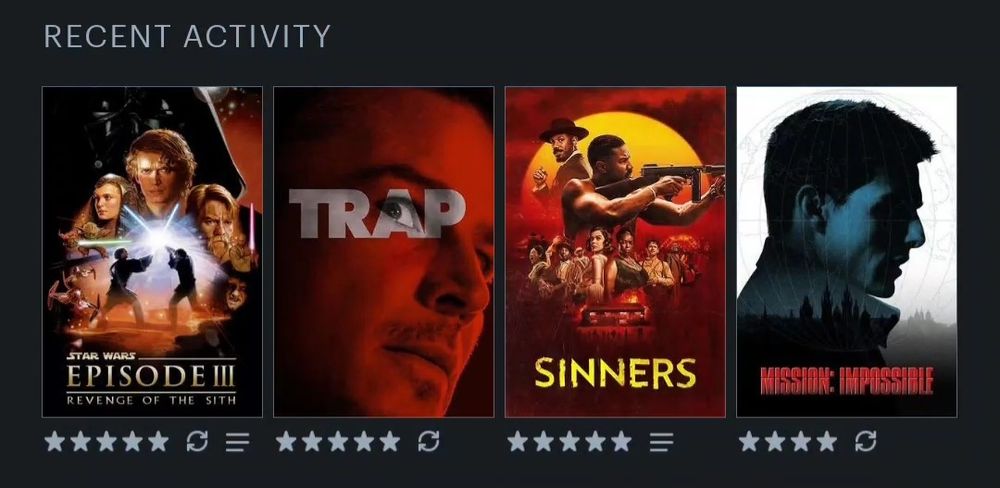Click the REVENGE OF THE SITH text on the poster

[151, 400]
